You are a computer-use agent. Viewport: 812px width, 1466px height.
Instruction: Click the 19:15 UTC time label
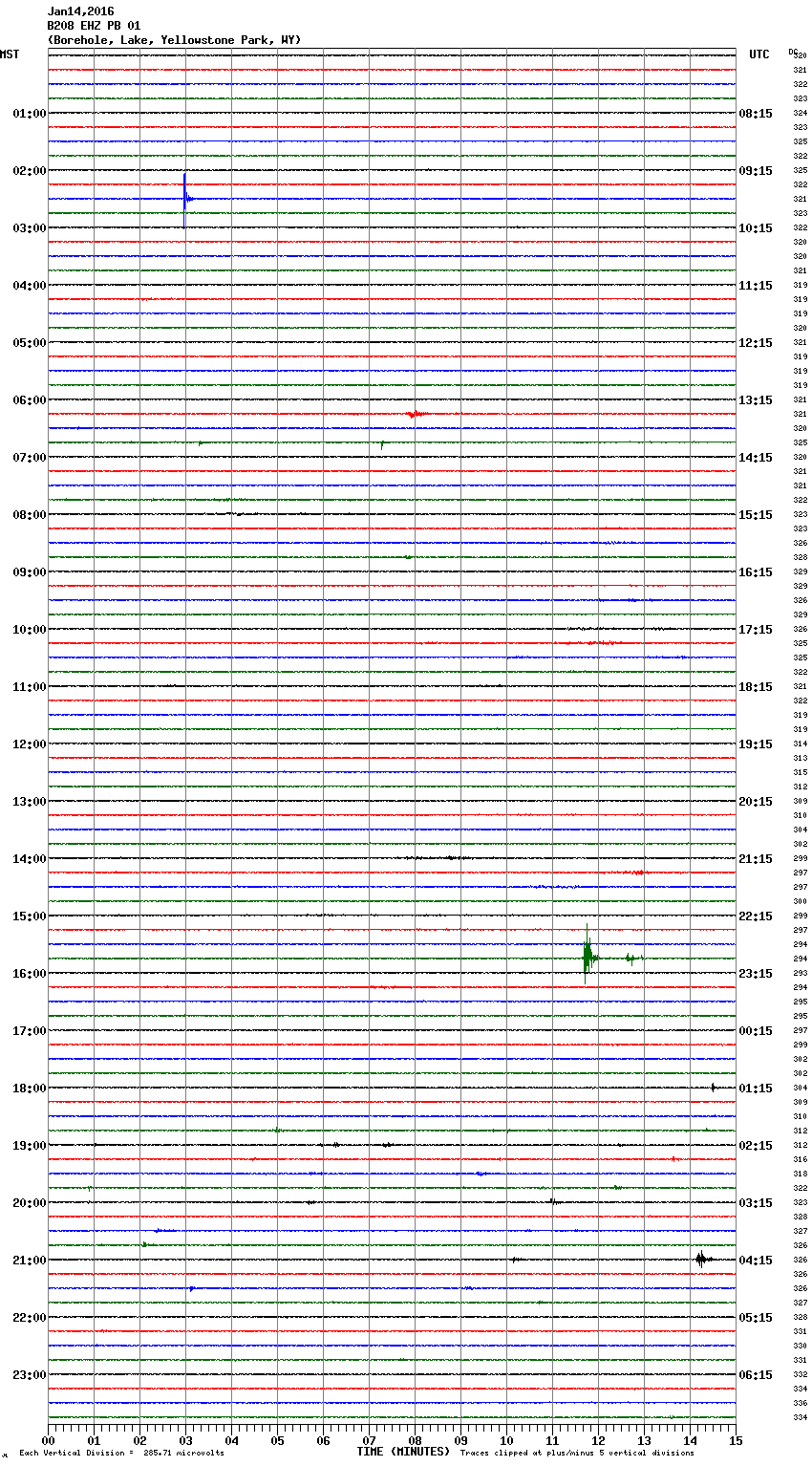[756, 744]
